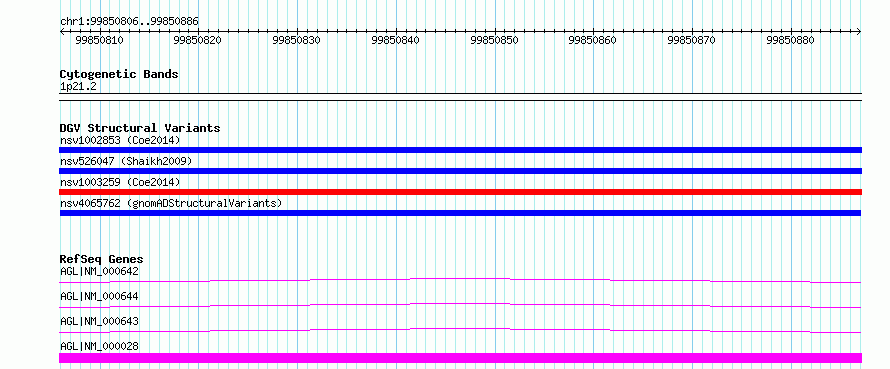Select the nsv526047 (Shaikh2009) blue bar
Screen dimensions: 890x369
pyautogui.click(x=460, y=171)
